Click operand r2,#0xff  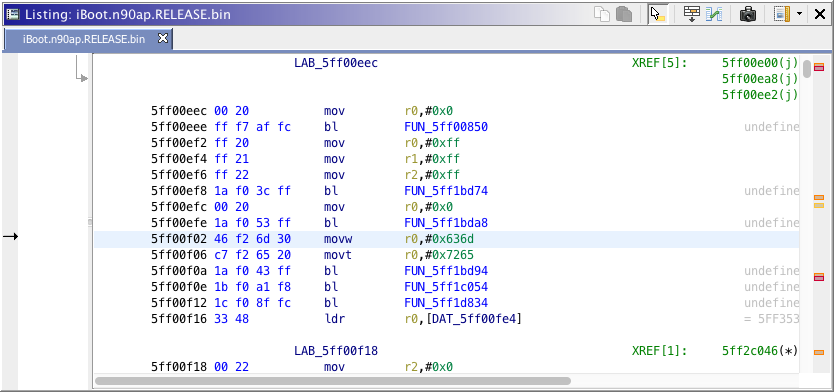(432, 175)
